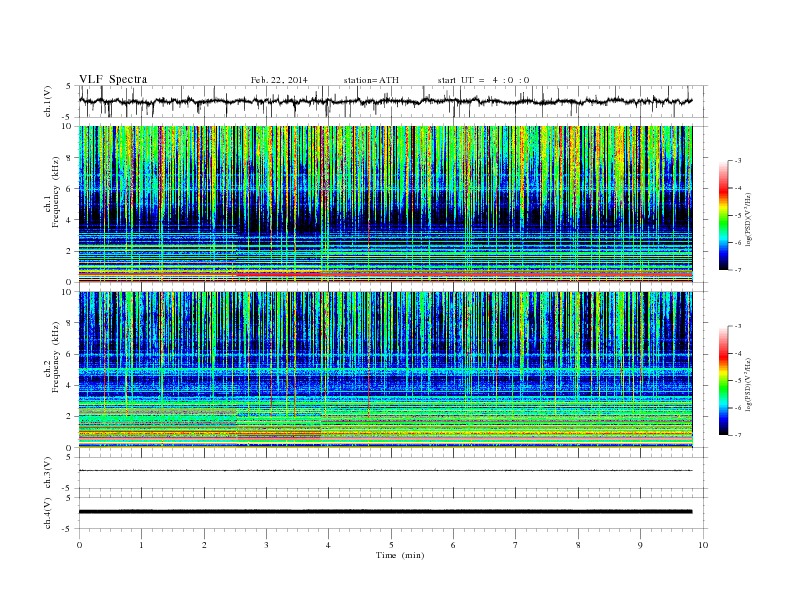Click the "ch.1(V)" axis label

48,102
